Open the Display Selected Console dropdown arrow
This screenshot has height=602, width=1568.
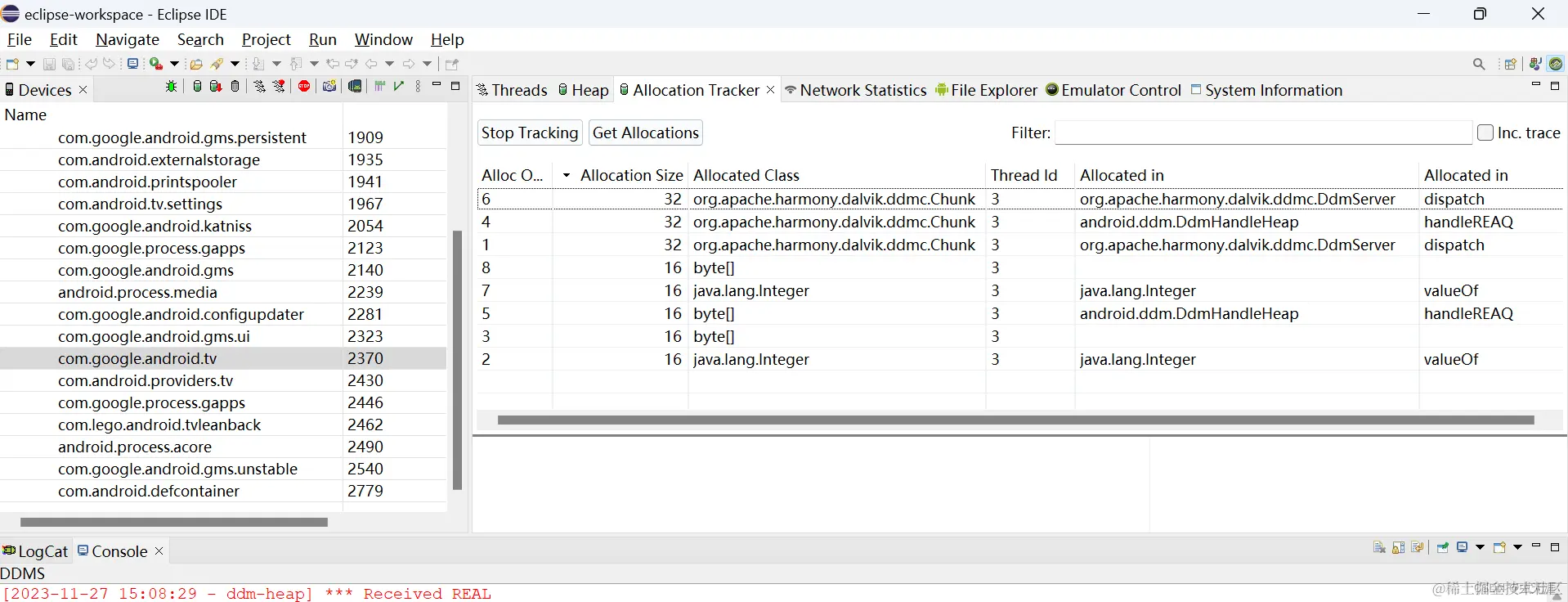(1480, 547)
